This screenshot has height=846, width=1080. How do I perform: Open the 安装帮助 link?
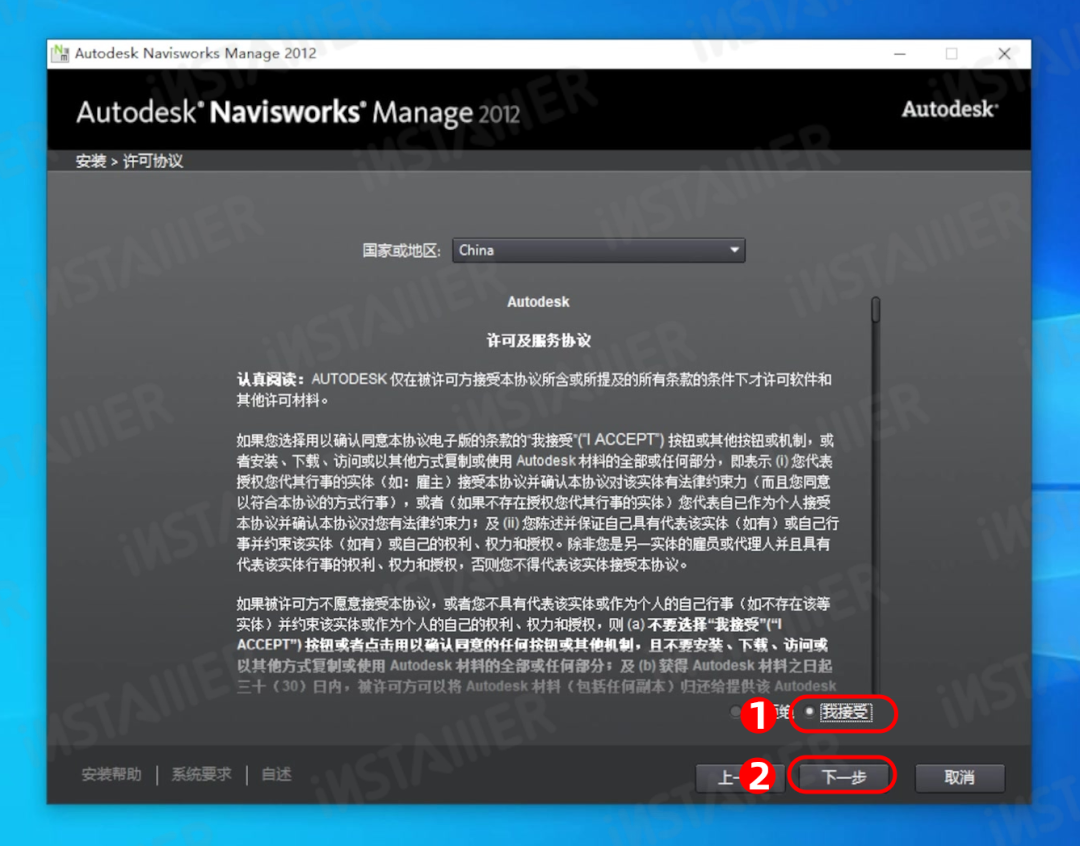click(x=111, y=774)
